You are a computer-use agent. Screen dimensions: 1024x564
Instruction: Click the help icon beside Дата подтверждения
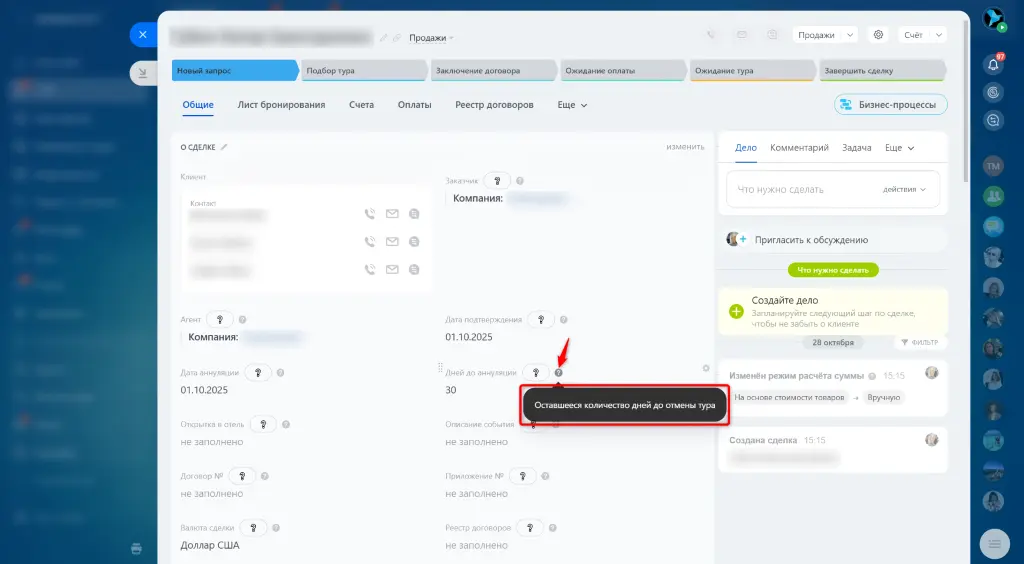tap(564, 320)
